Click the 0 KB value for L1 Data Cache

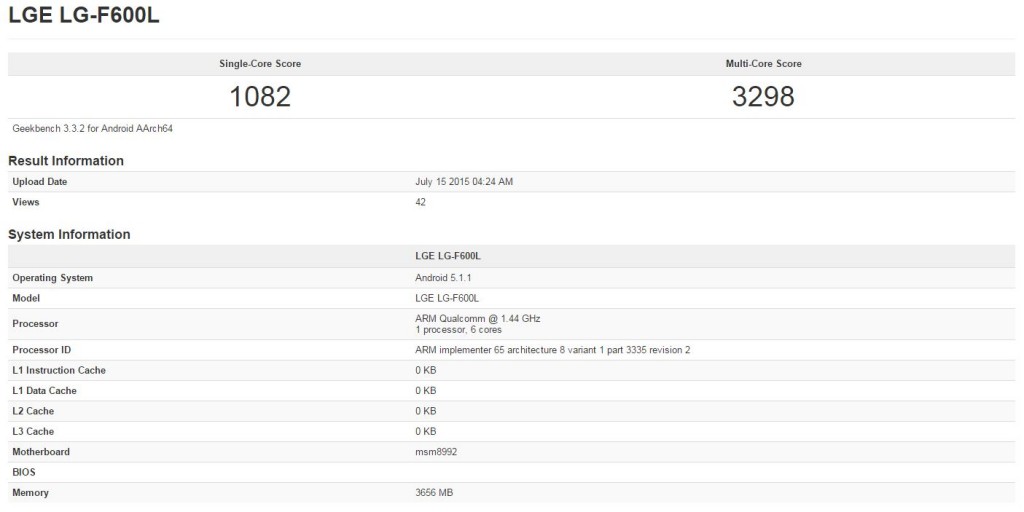[x=426, y=391]
